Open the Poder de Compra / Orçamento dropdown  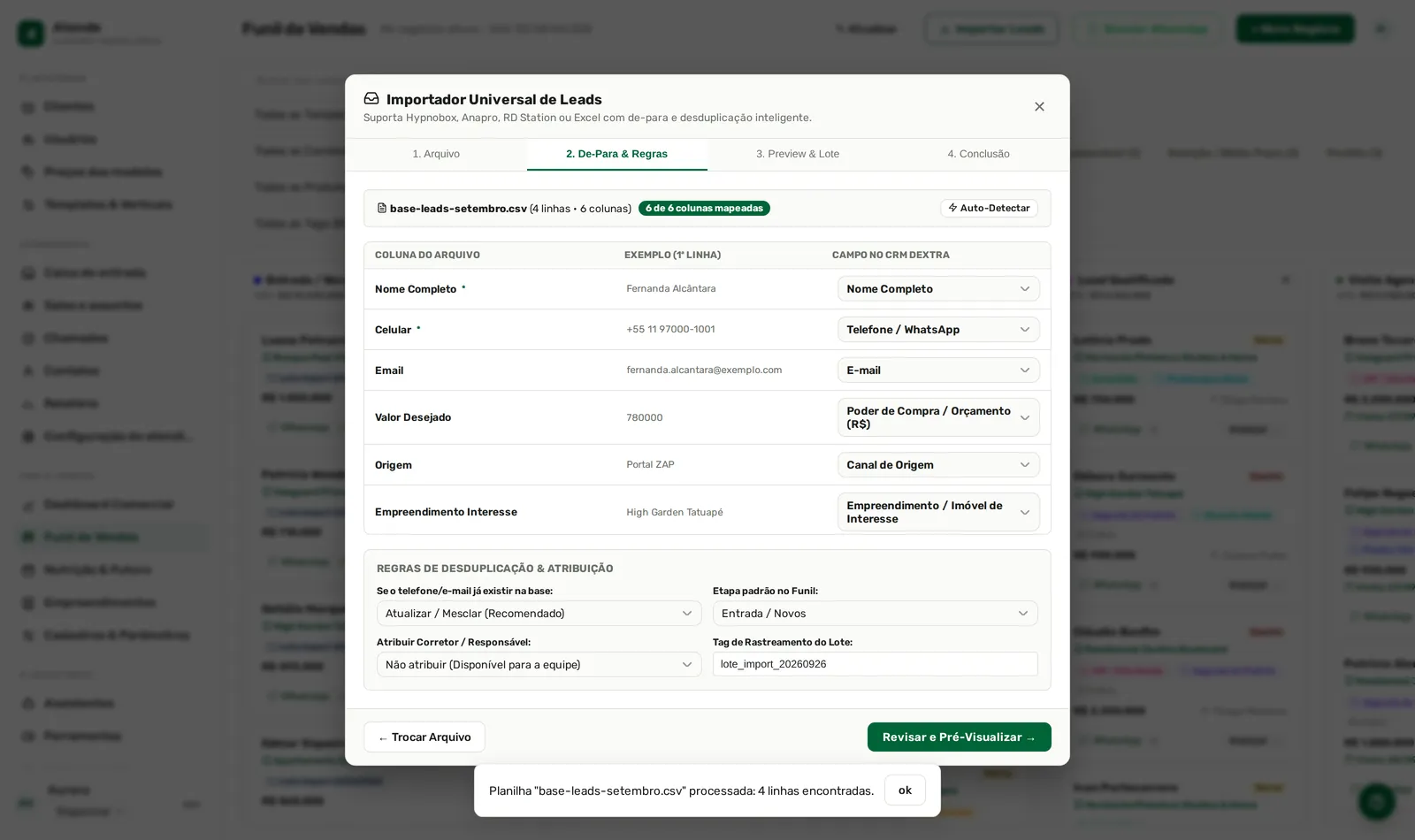click(x=938, y=417)
